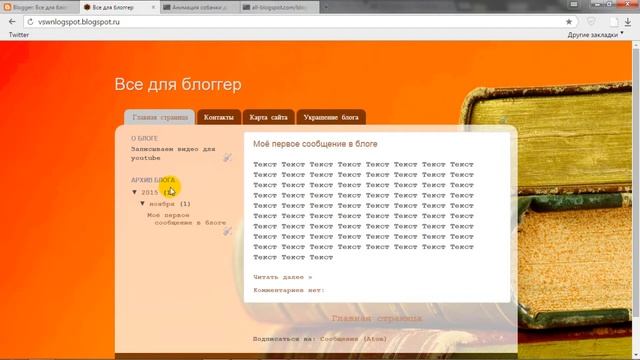
Task: Open a new browser tab
Action: (x=326, y=7)
